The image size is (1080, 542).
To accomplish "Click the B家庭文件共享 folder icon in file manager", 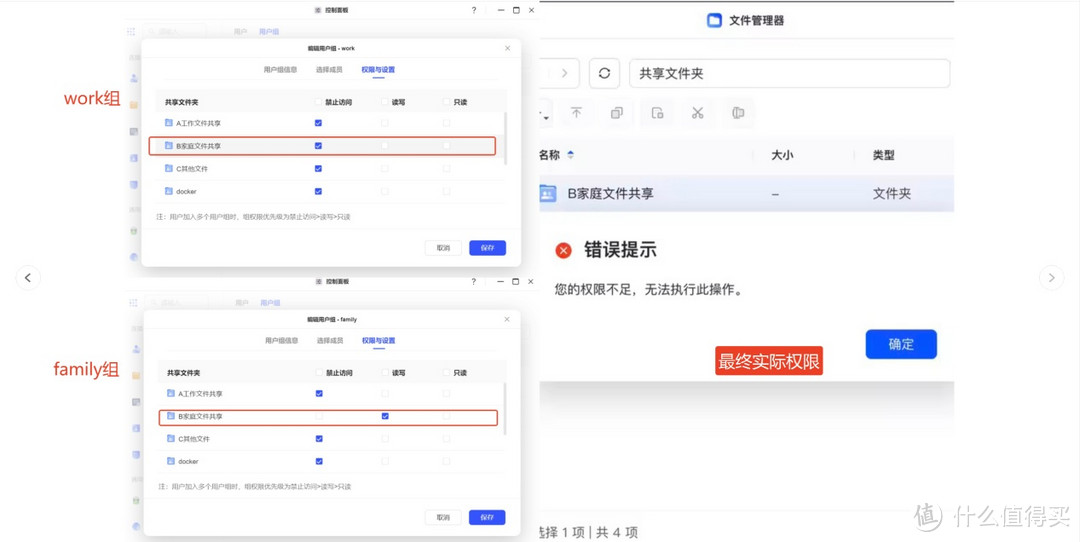I will tap(548, 194).
